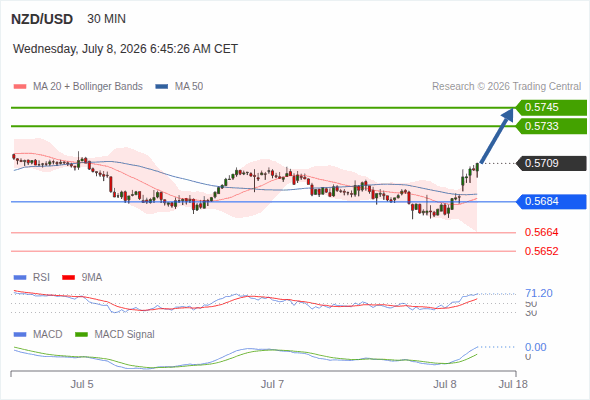Click the Jul 7 date axis label
Image resolution: width=590 pixels, height=400 pixels.
(x=272, y=385)
